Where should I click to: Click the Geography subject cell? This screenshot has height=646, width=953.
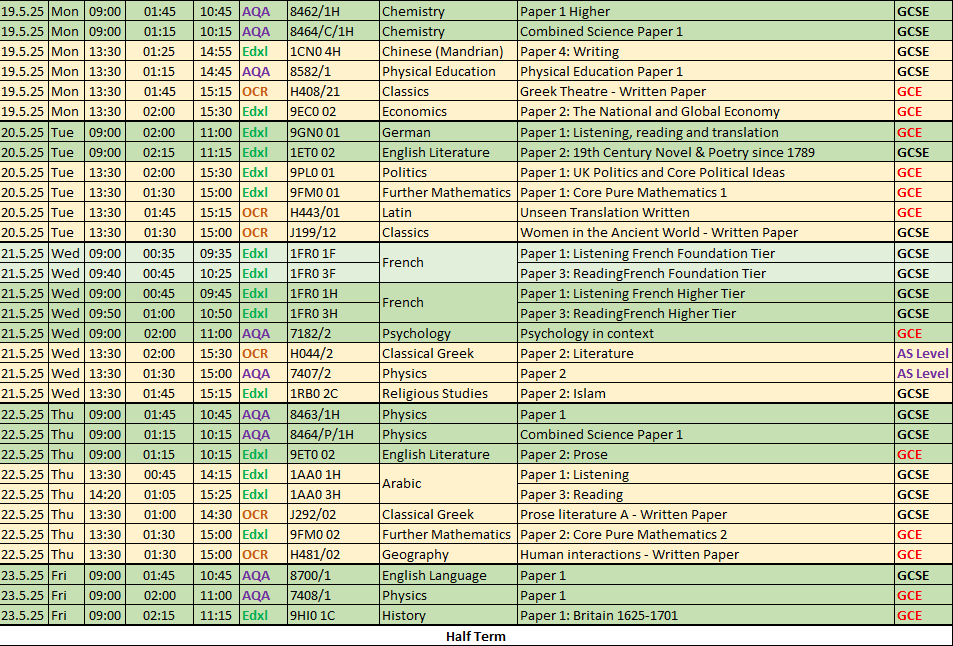click(447, 554)
